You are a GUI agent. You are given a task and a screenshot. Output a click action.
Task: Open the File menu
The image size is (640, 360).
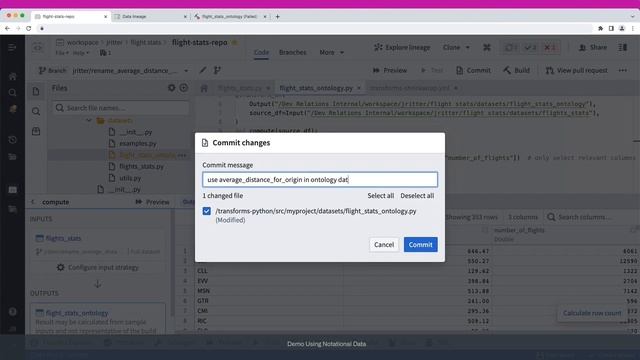click(x=61, y=53)
